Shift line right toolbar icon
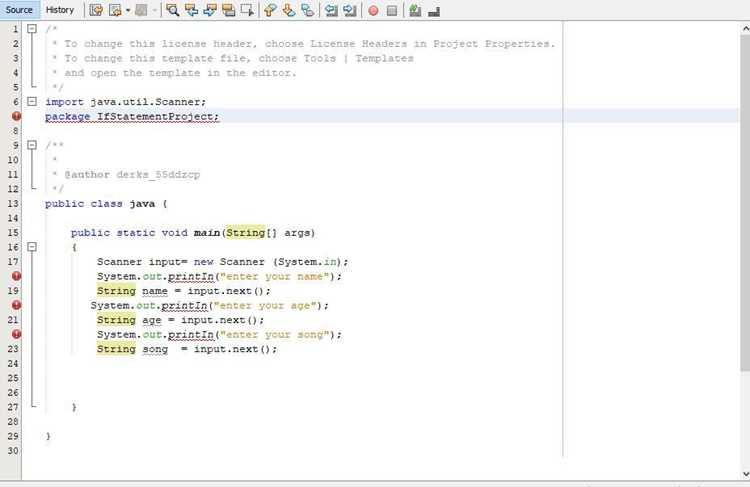Viewport: 750px width, 487px height. click(350, 11)
